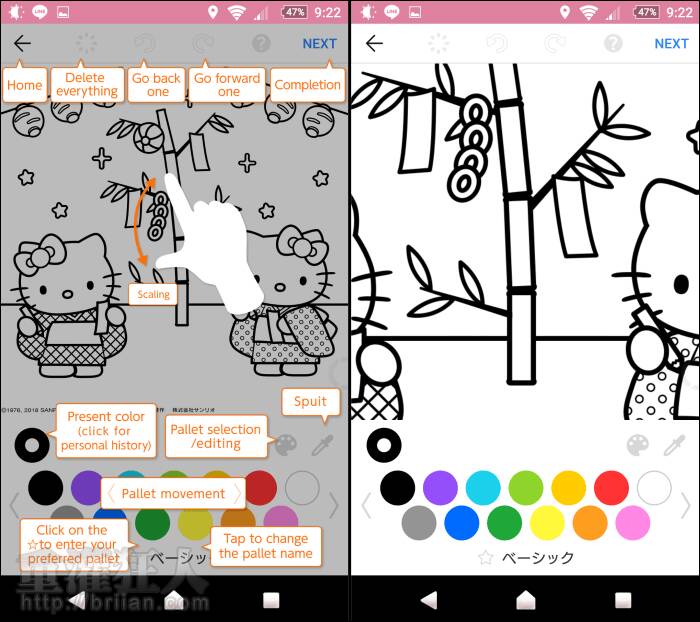Pick the red swatch on right screen
Screen dimensions: 700x622
[612, 488]
